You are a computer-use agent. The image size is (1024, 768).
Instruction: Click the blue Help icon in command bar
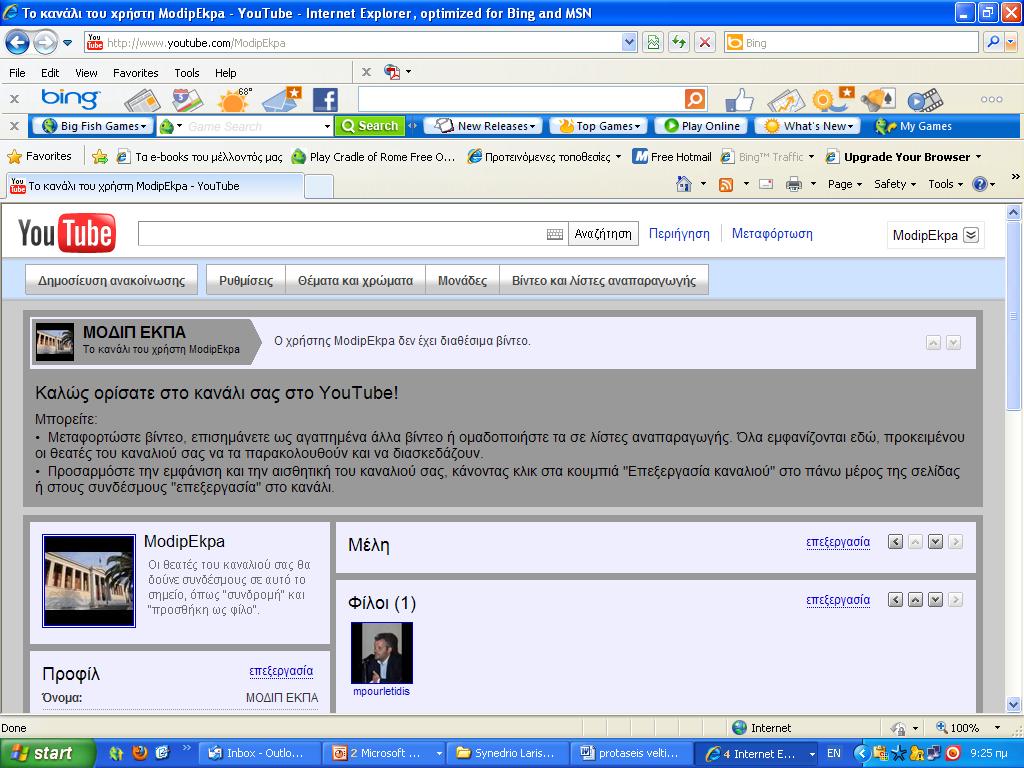979,185
